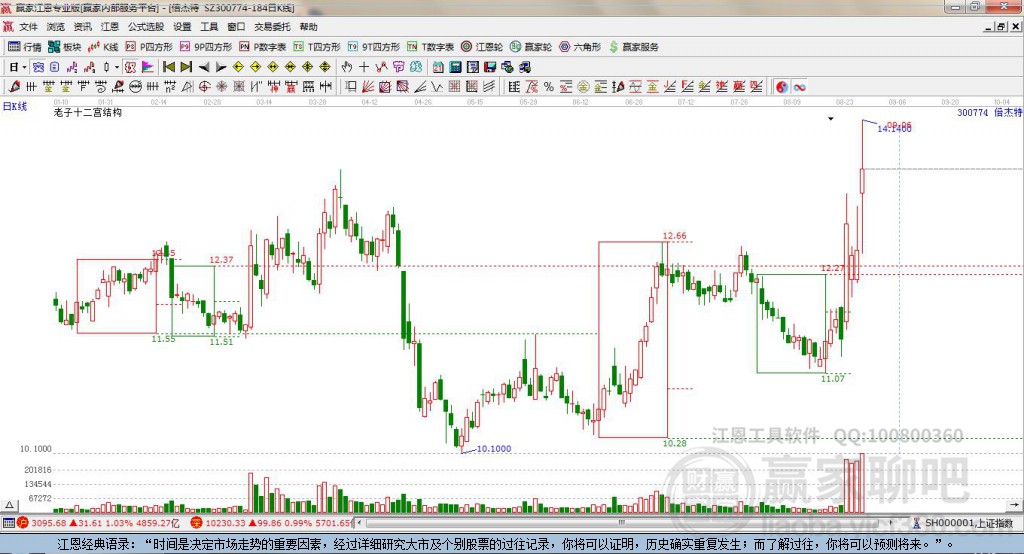Click the blue 10.1000 low marker
This screenshot has height=554, width=1024.
point(494,448)
